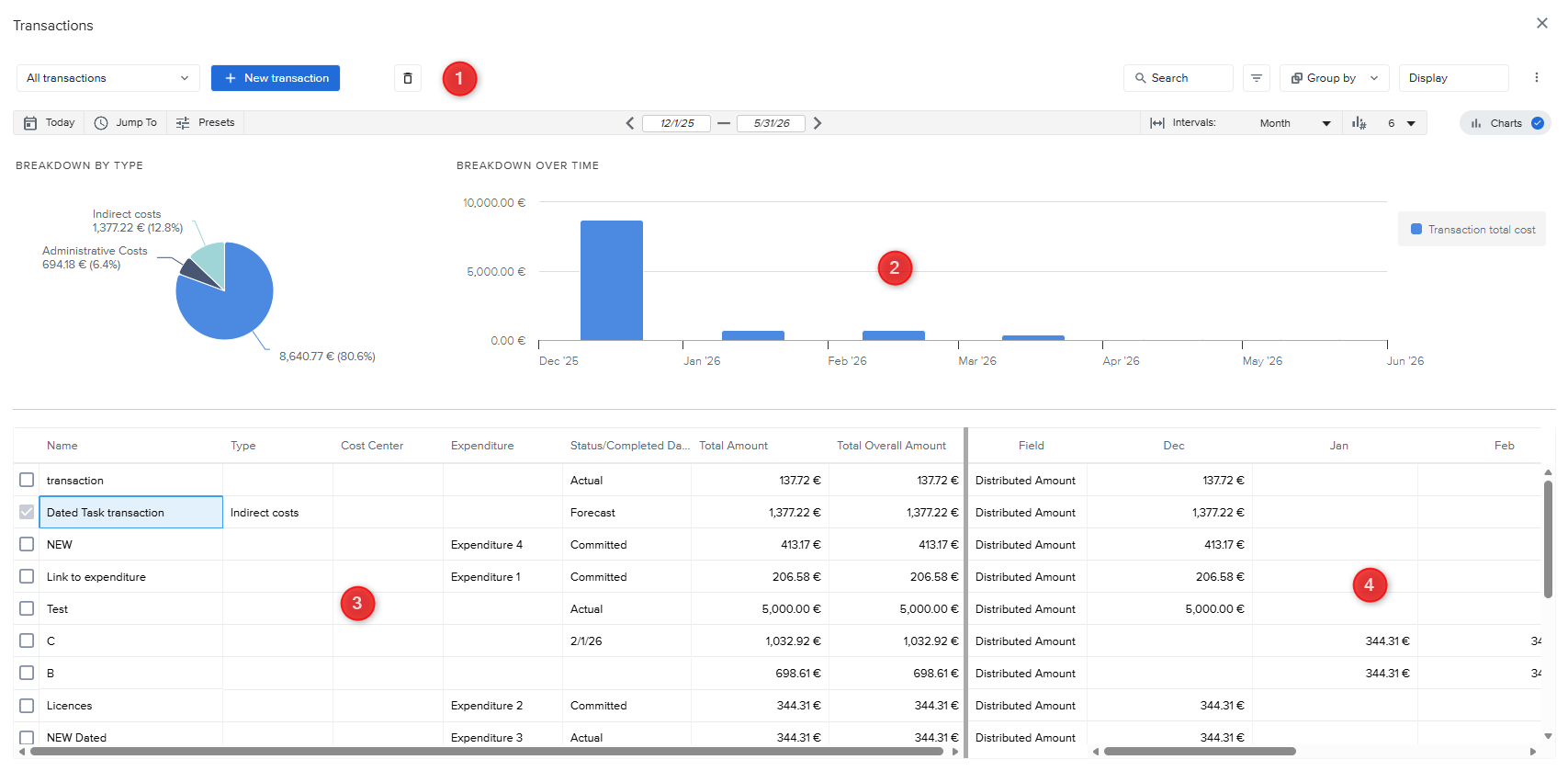Click the Transaction total cost legend swatch
Screen dimensions: 1568x771
1416,230
